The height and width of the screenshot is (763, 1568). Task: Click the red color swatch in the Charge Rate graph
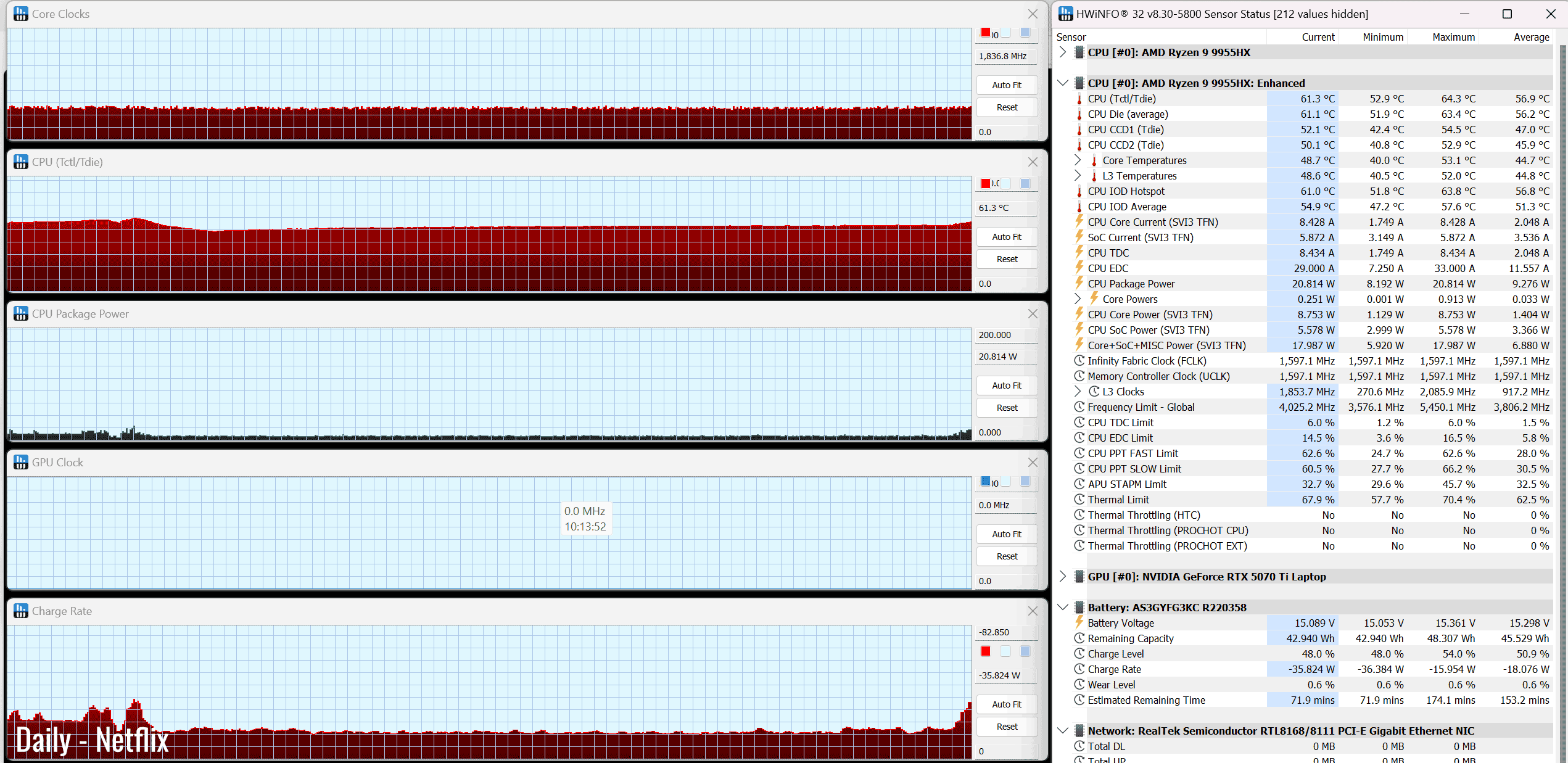pyautogui.click(x=986, y=651)
